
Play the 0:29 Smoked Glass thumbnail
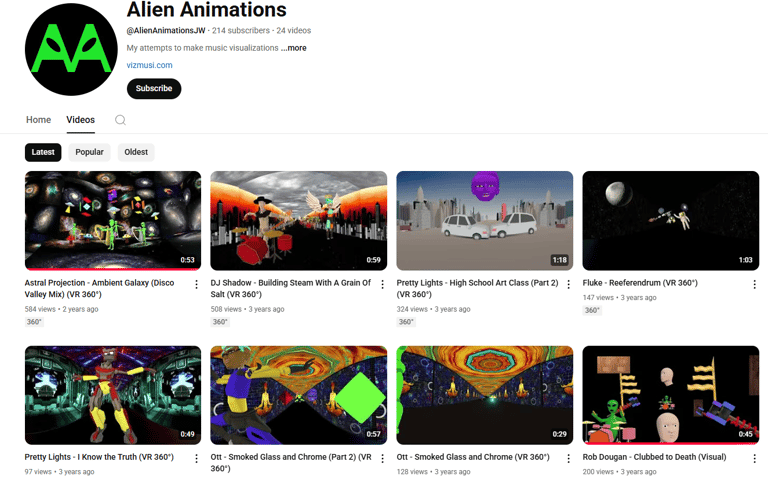click(484, 395)
